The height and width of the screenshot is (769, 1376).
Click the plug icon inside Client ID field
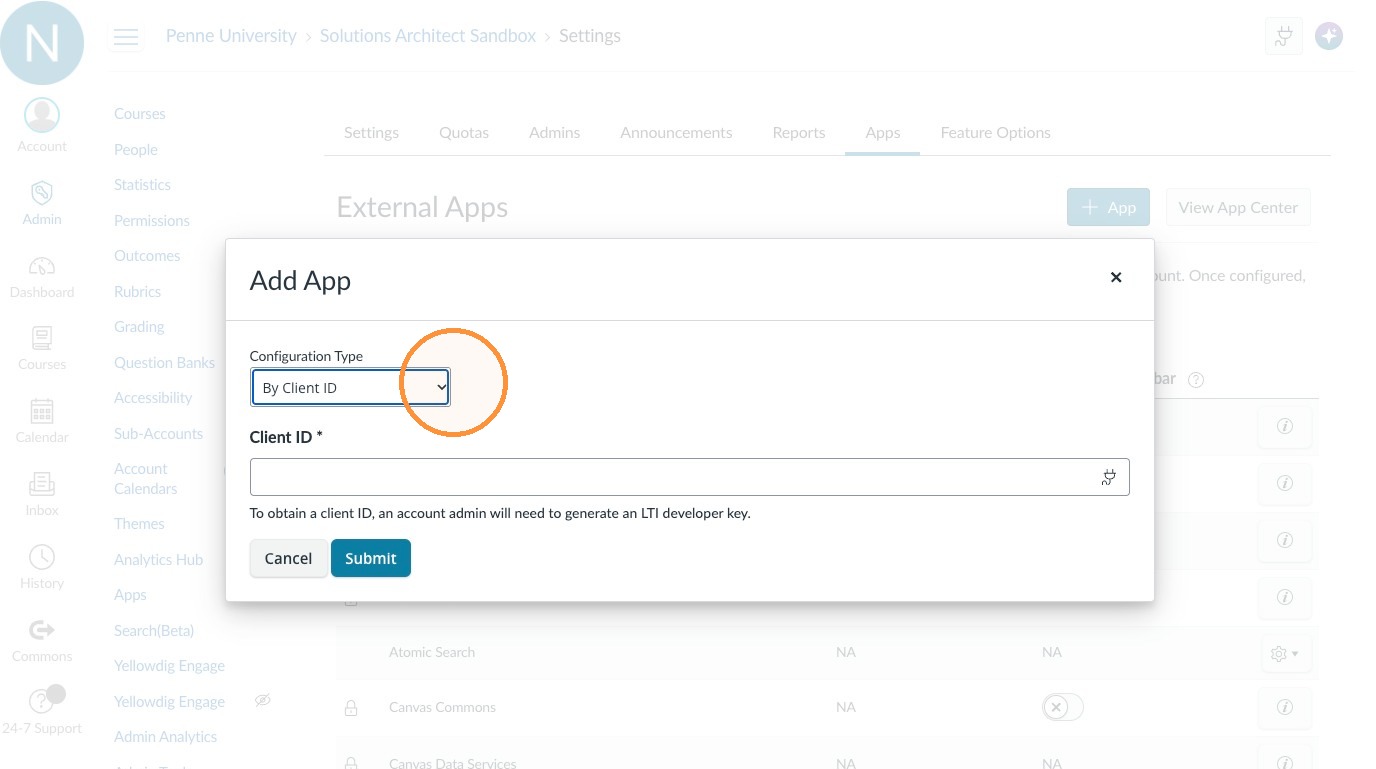pos(1108,477)
